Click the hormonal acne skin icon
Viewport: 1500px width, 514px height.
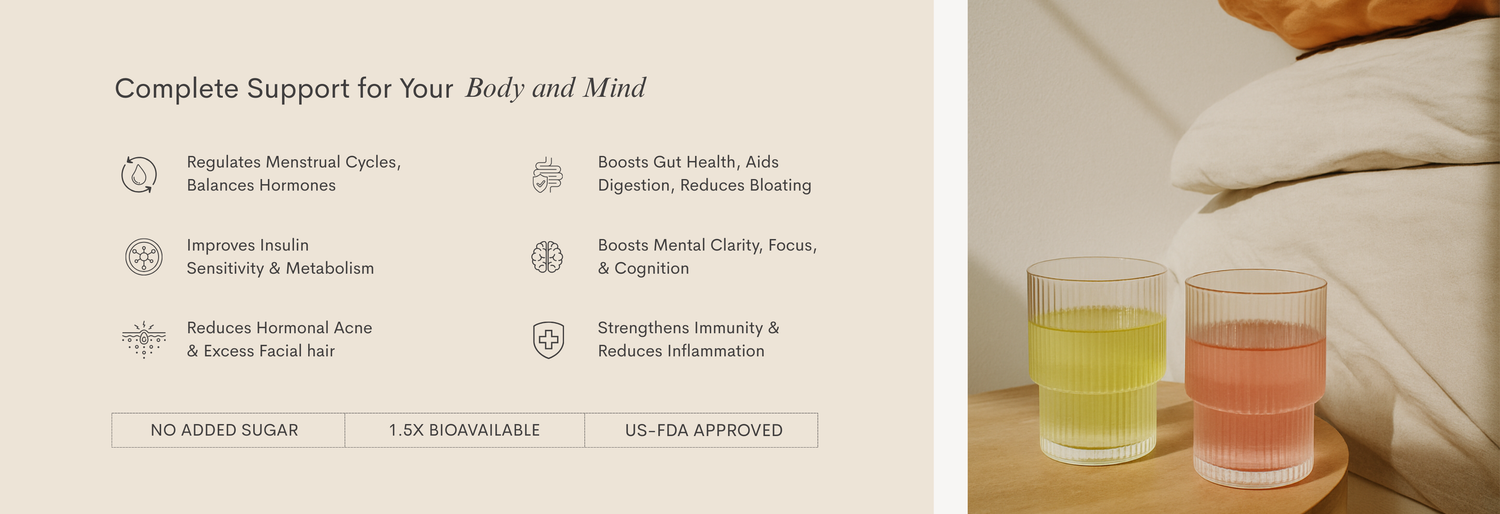point(144,340)
